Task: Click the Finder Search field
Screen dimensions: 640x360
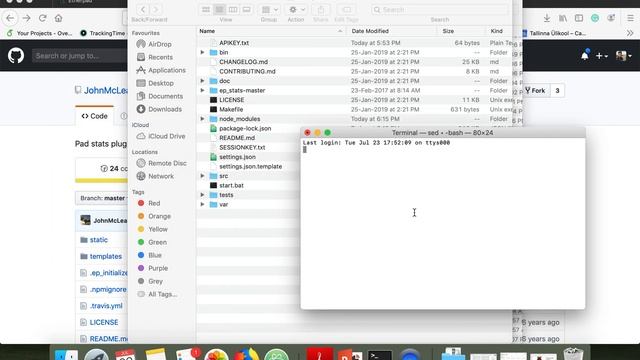Action: [440, 9]
